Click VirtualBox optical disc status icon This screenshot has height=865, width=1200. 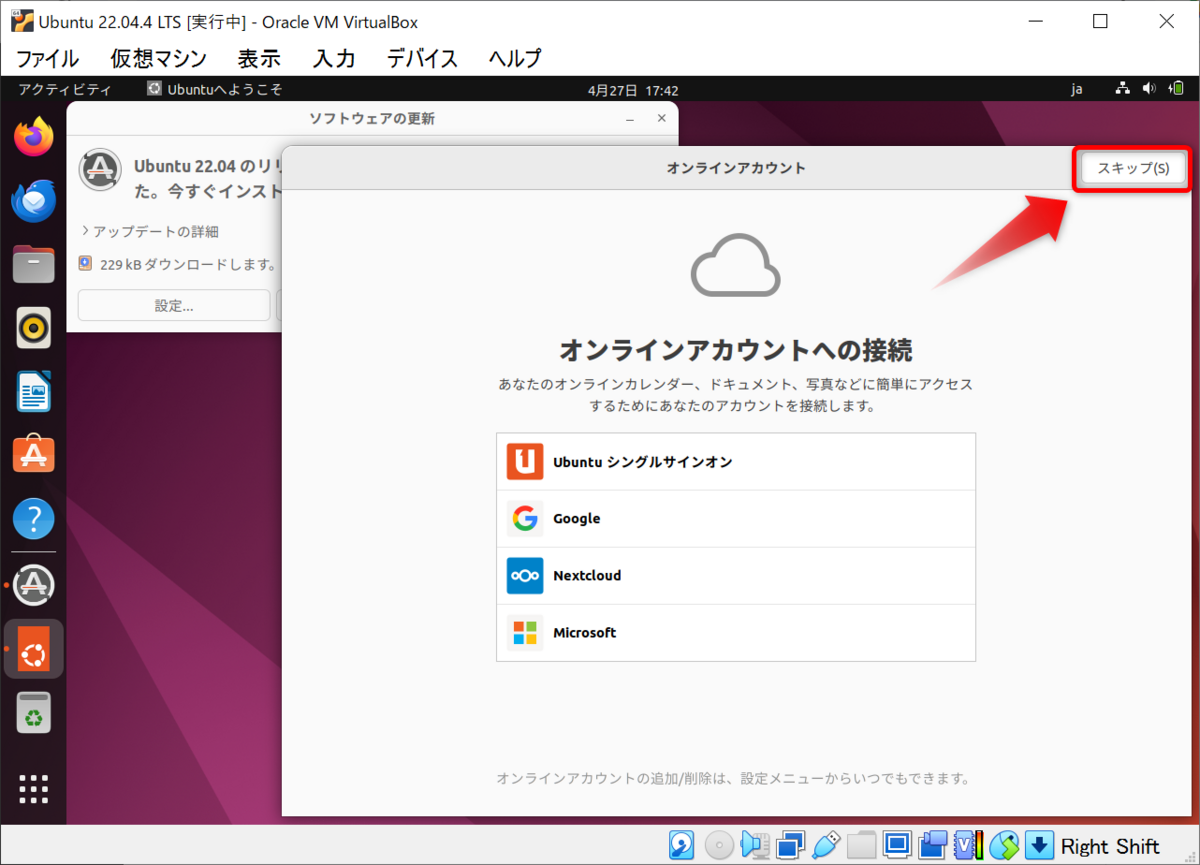point(719,846)
